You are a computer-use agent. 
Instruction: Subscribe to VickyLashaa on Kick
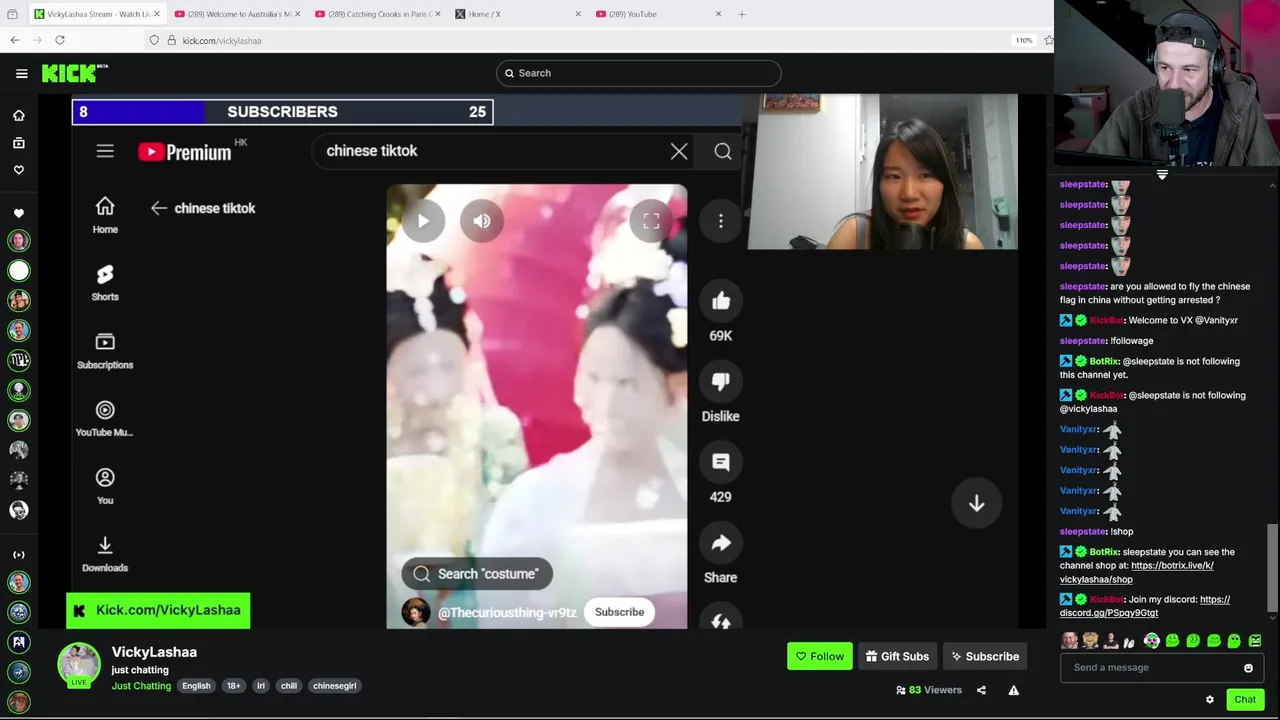coord(985,657)
